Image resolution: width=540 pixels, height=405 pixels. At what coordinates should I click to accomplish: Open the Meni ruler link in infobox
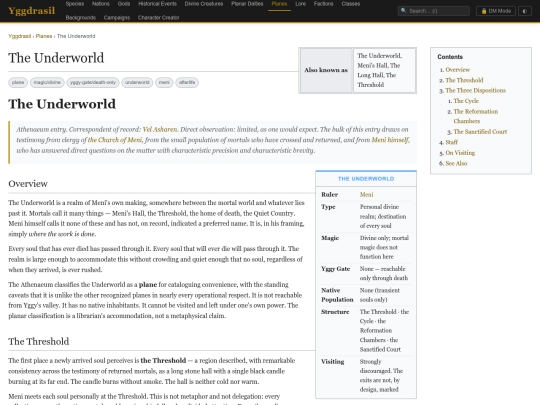coord(366,195)
